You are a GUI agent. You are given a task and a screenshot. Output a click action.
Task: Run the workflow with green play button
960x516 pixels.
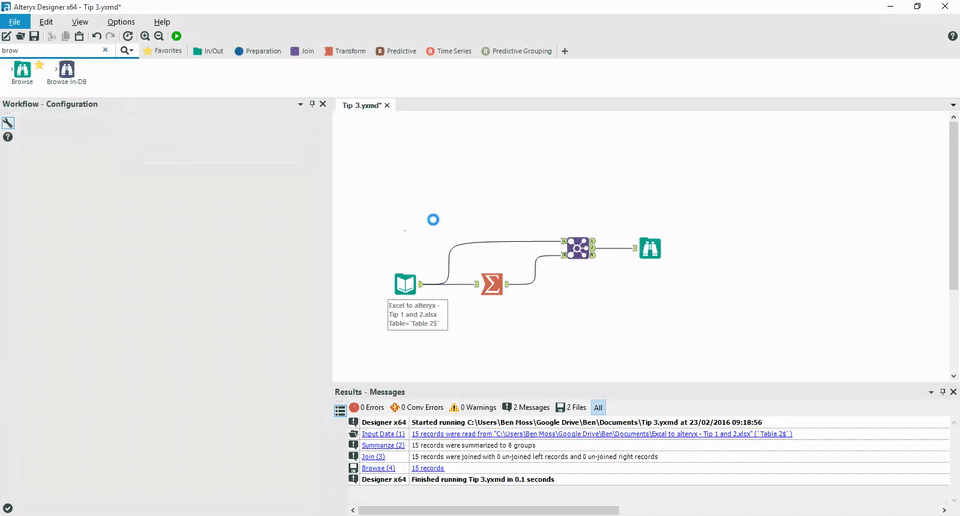[176, 36]
